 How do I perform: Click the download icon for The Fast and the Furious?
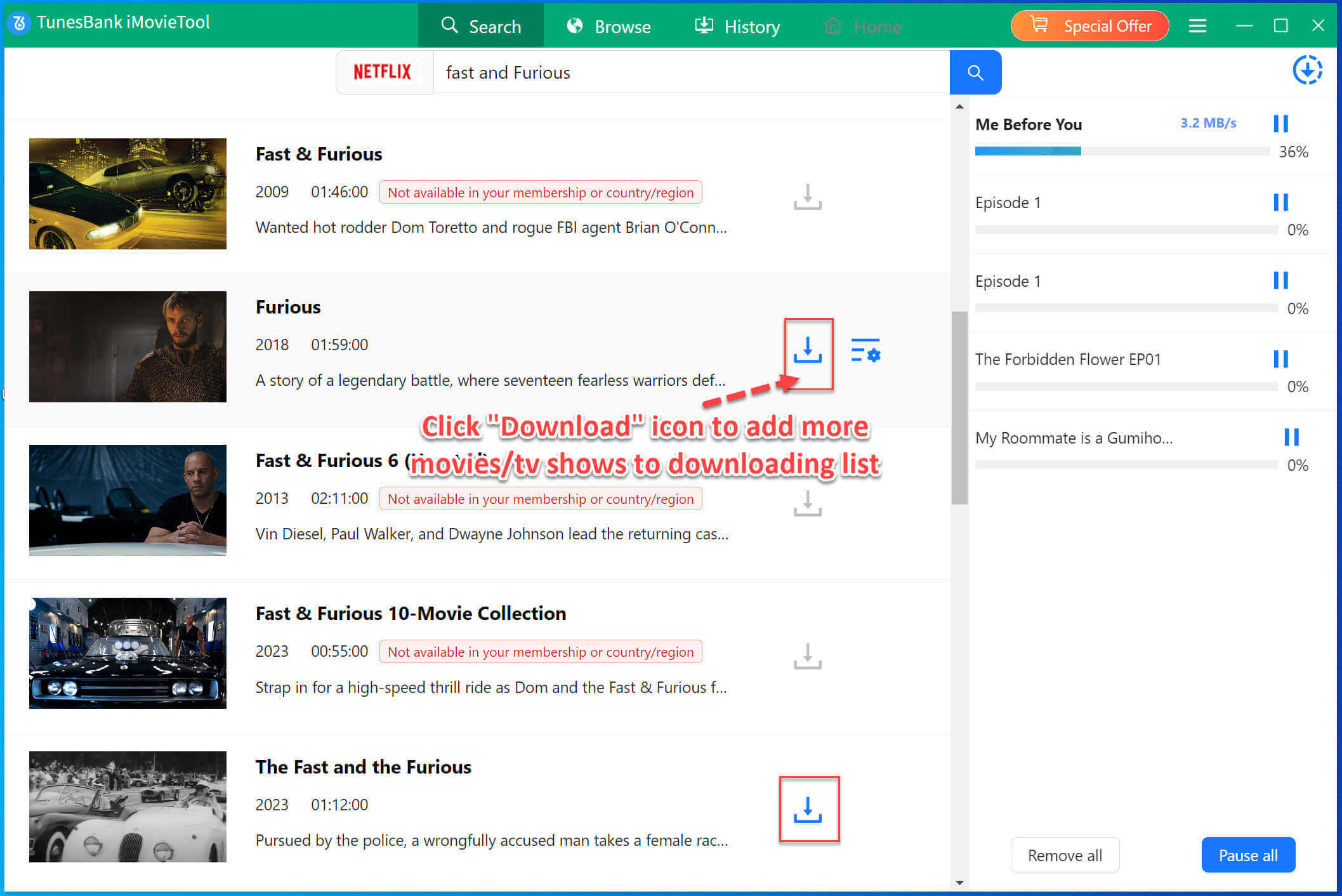pos(808,807)
